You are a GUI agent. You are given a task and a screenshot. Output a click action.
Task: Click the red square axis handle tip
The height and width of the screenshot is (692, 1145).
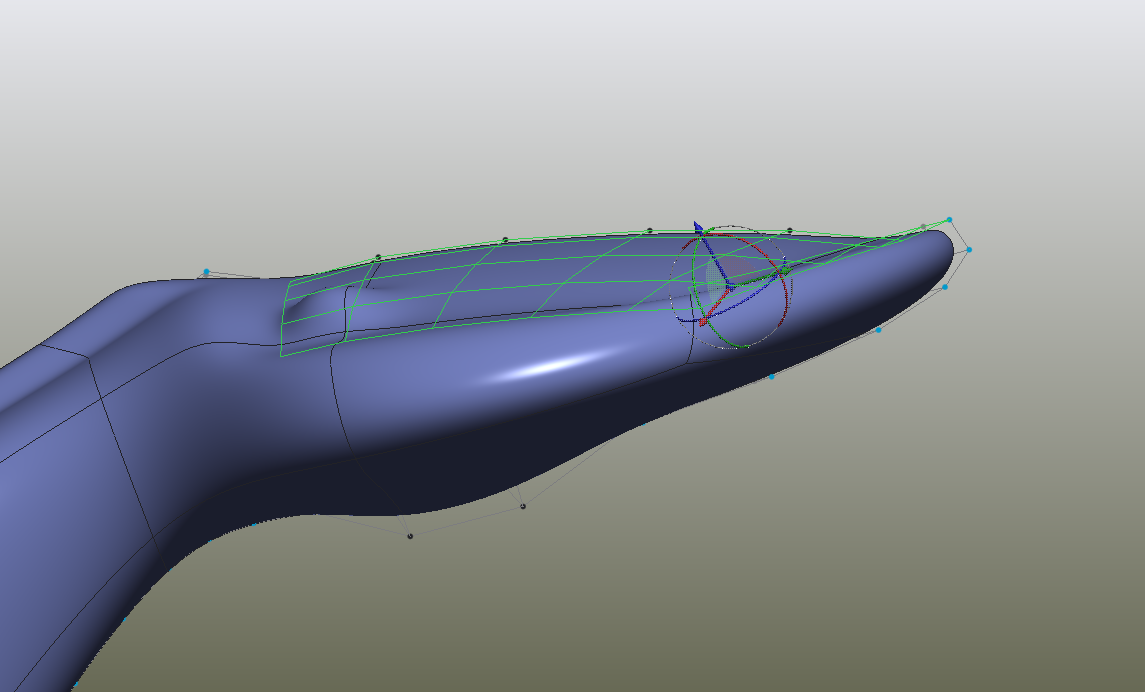point(703,321)
